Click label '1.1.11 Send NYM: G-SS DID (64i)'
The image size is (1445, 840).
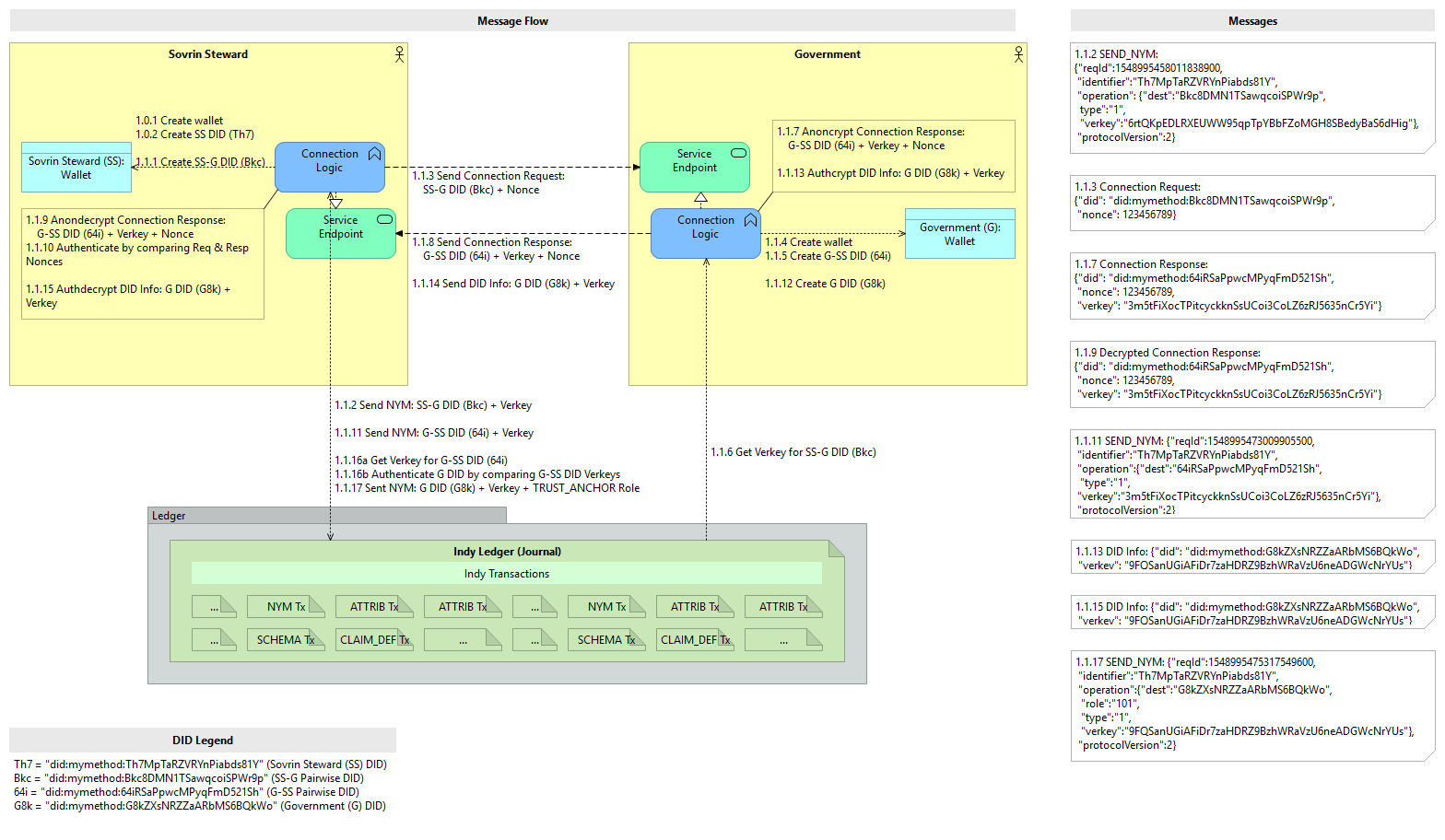434,433
